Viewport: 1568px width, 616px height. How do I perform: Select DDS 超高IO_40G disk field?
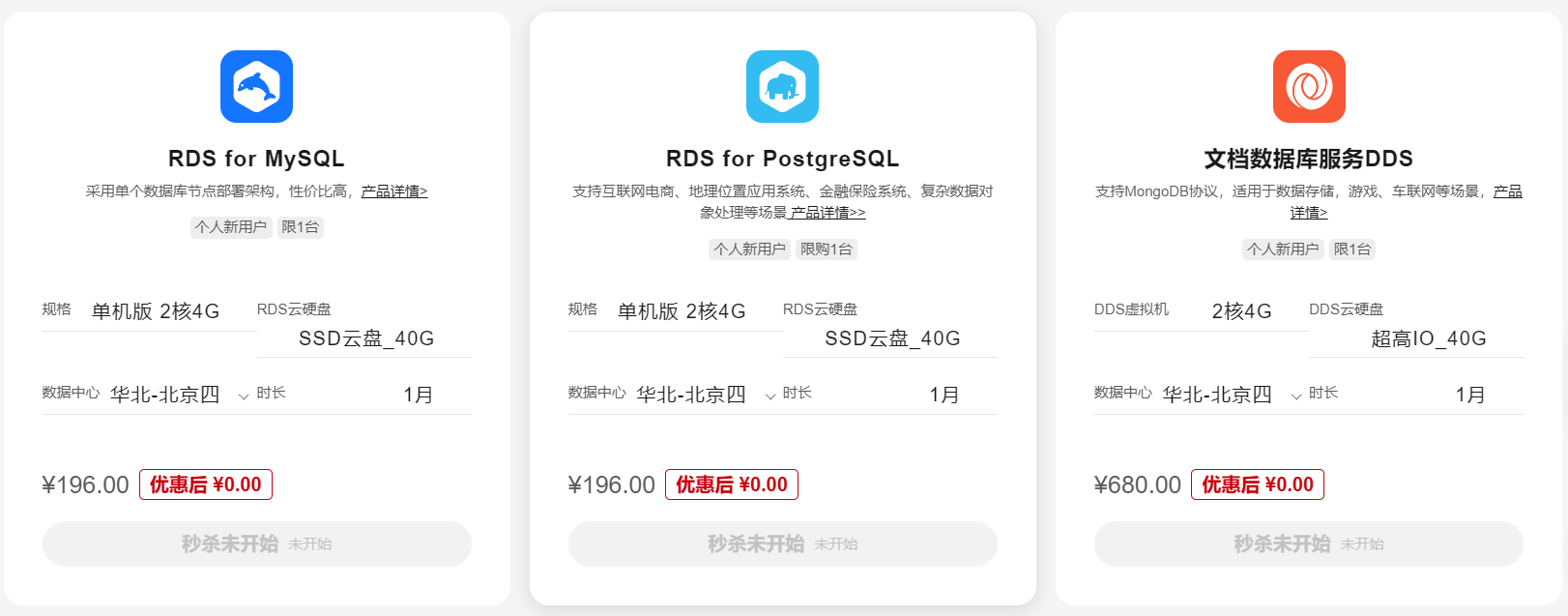coord(1416,338)
